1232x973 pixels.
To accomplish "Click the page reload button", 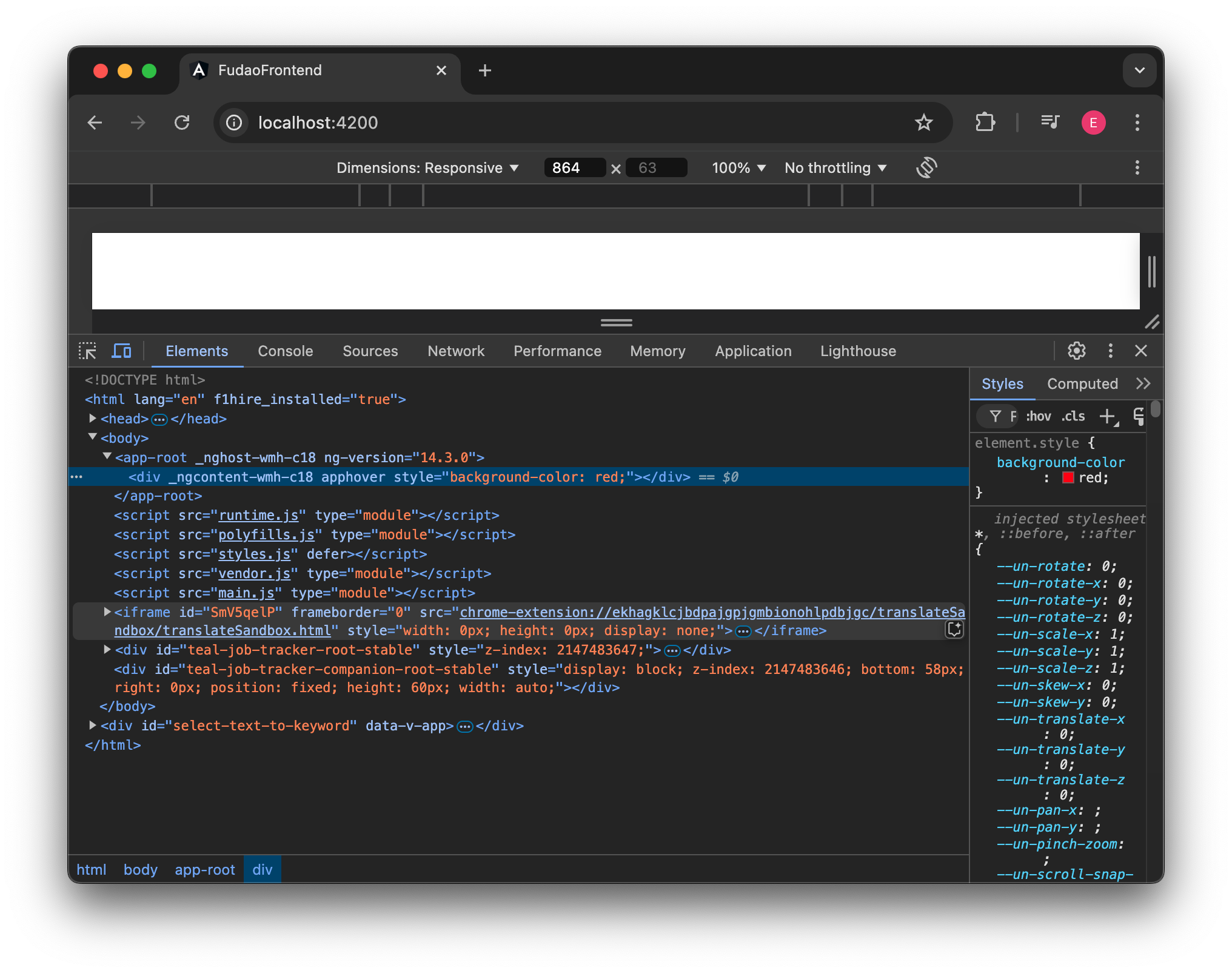I will [182, 123].
